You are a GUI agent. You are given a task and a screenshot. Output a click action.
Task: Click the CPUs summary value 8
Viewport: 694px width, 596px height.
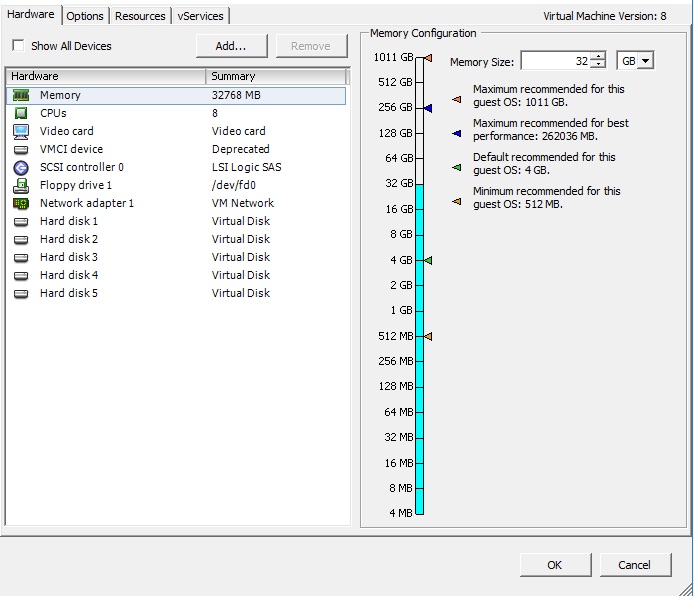coord(215,113)
